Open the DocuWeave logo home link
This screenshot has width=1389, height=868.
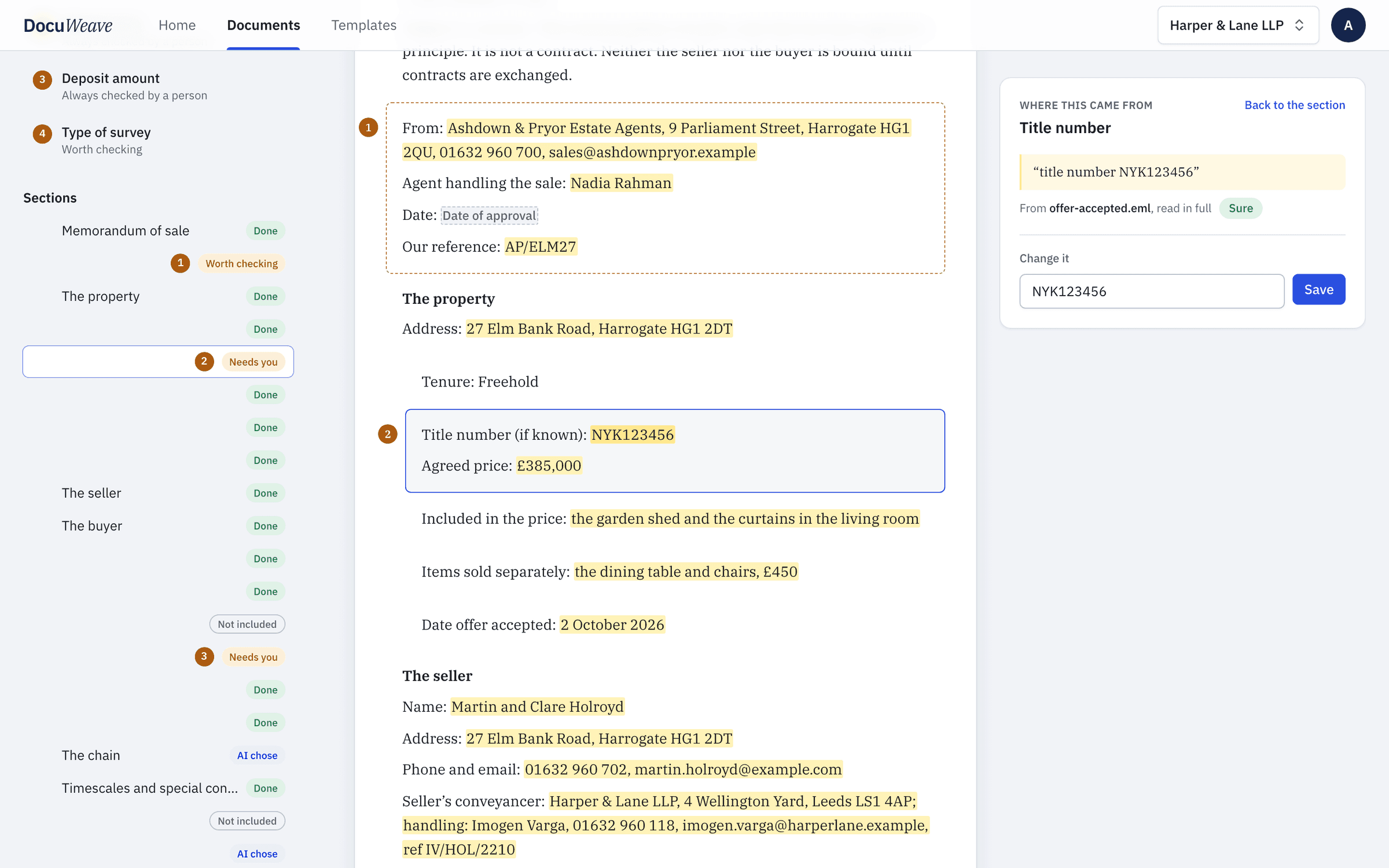click(68, 25)
